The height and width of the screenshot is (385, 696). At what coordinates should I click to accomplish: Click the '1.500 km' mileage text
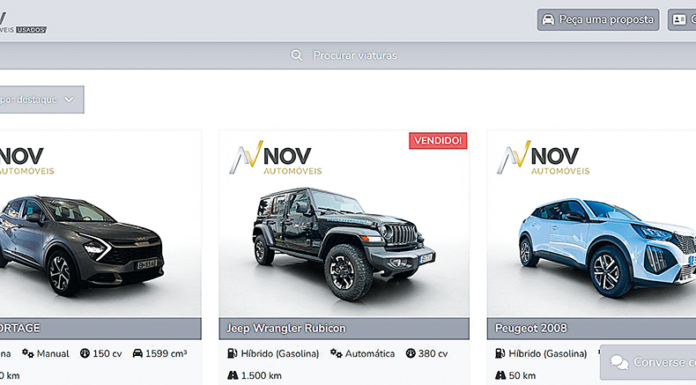(x=261, y=376)
